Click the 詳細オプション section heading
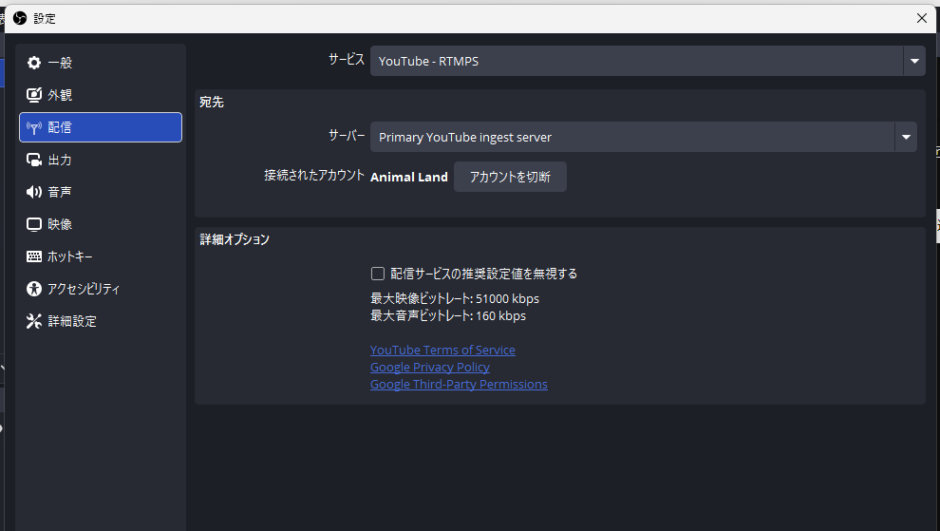This screenshot has height=531, width=940. point(234,240)
